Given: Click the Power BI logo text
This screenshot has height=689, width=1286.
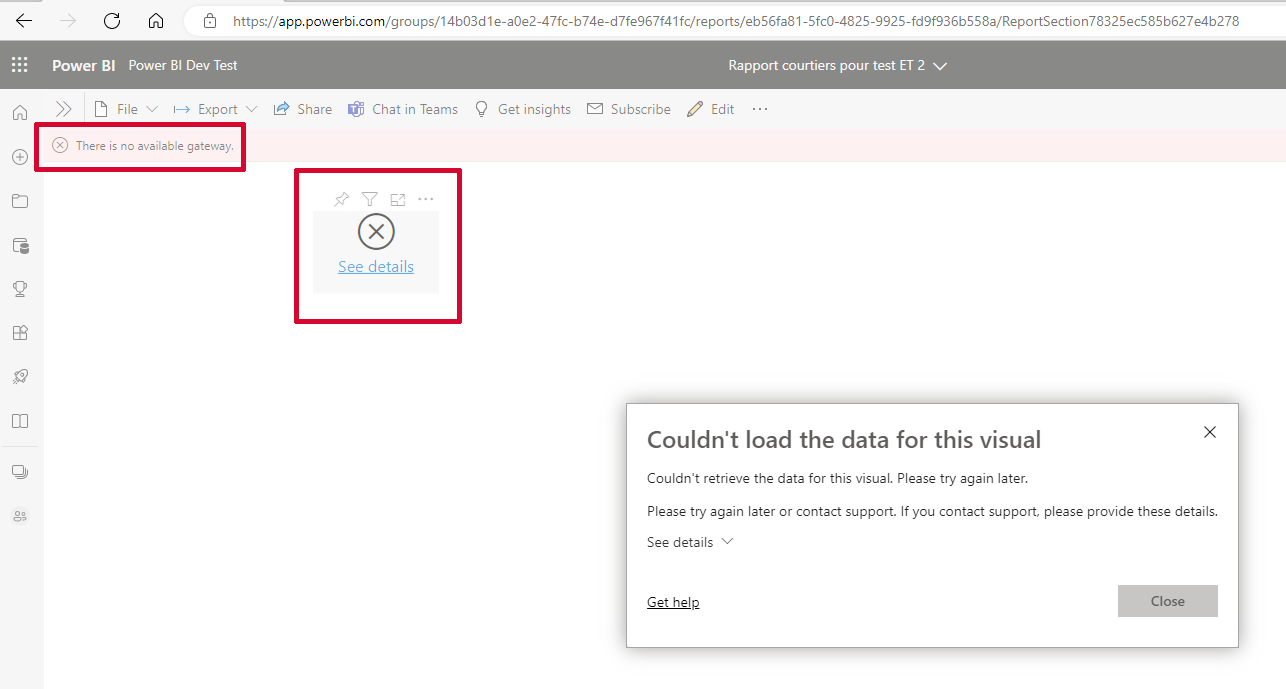Looking at the screenshot, I should tap(84, 65).
